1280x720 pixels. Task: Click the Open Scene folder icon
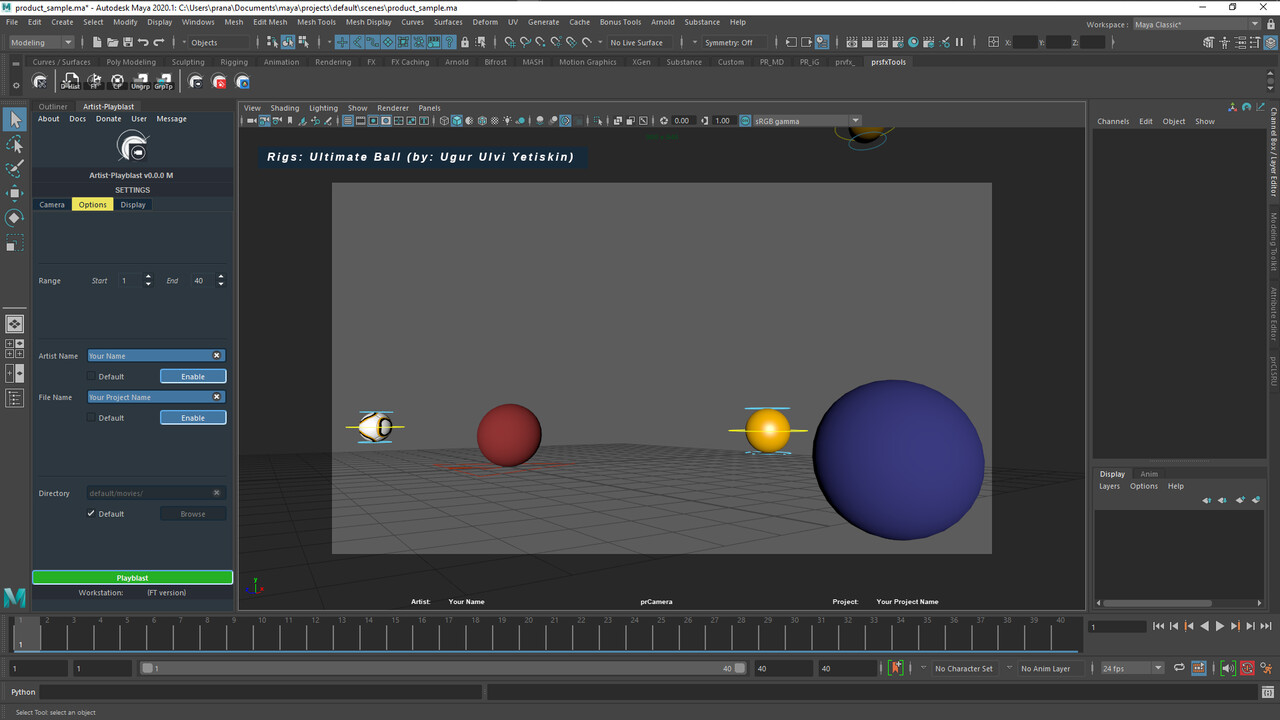[111, 42]
